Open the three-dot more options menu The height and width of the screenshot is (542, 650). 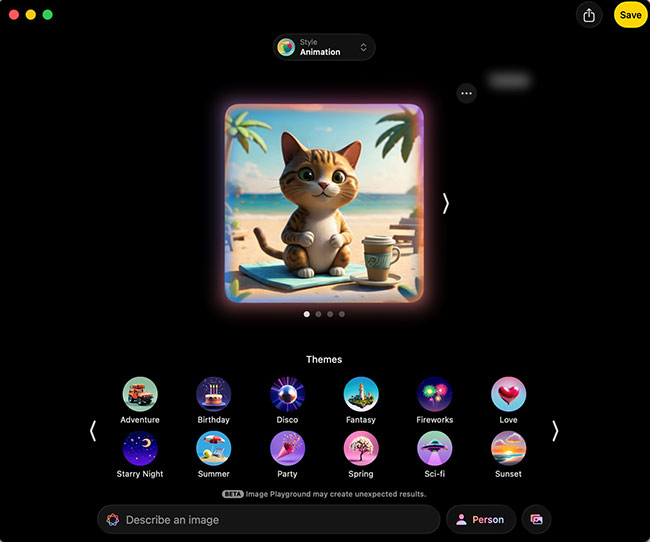pos(466,93)
